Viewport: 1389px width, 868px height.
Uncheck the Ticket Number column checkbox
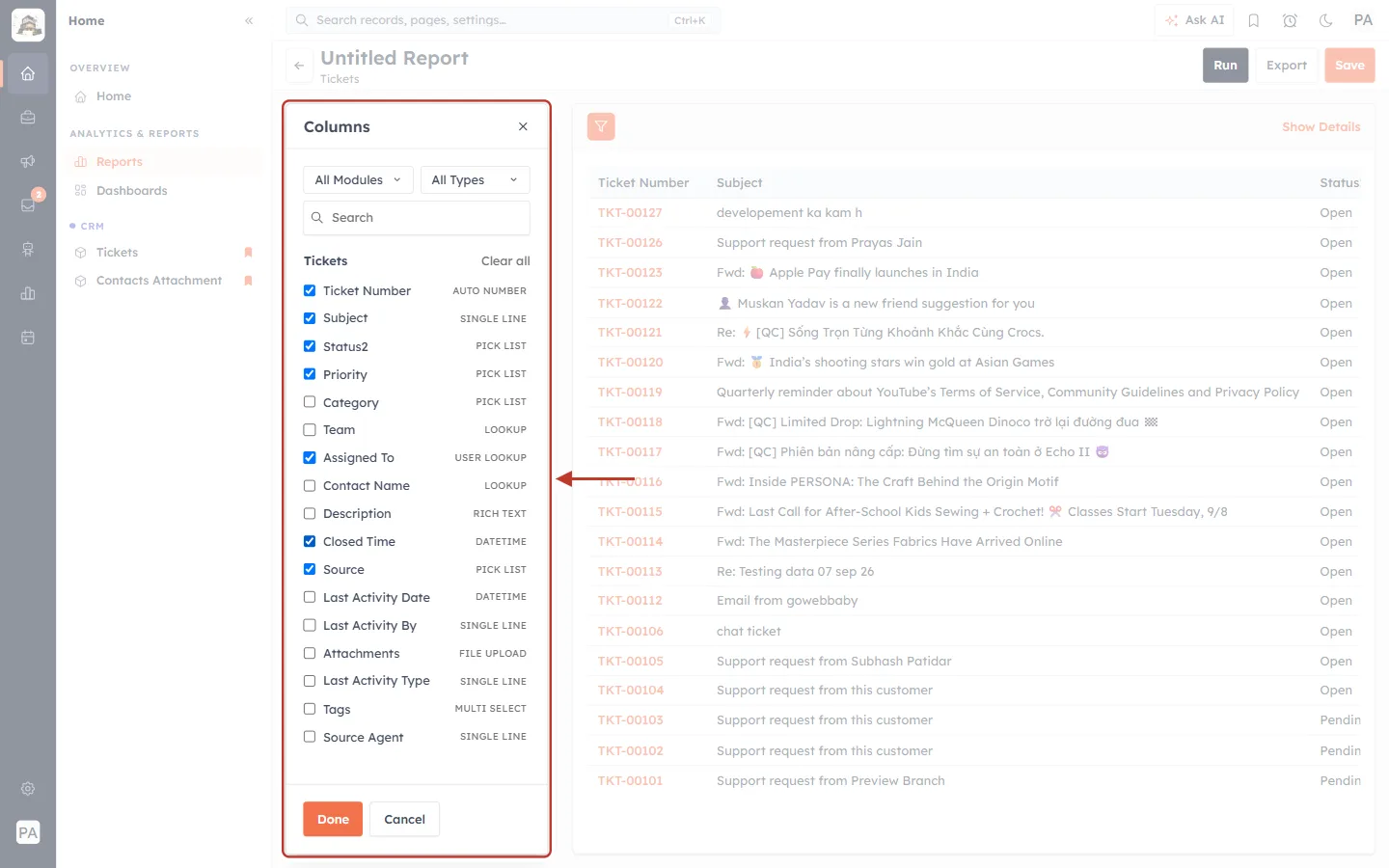click(310, 290)
